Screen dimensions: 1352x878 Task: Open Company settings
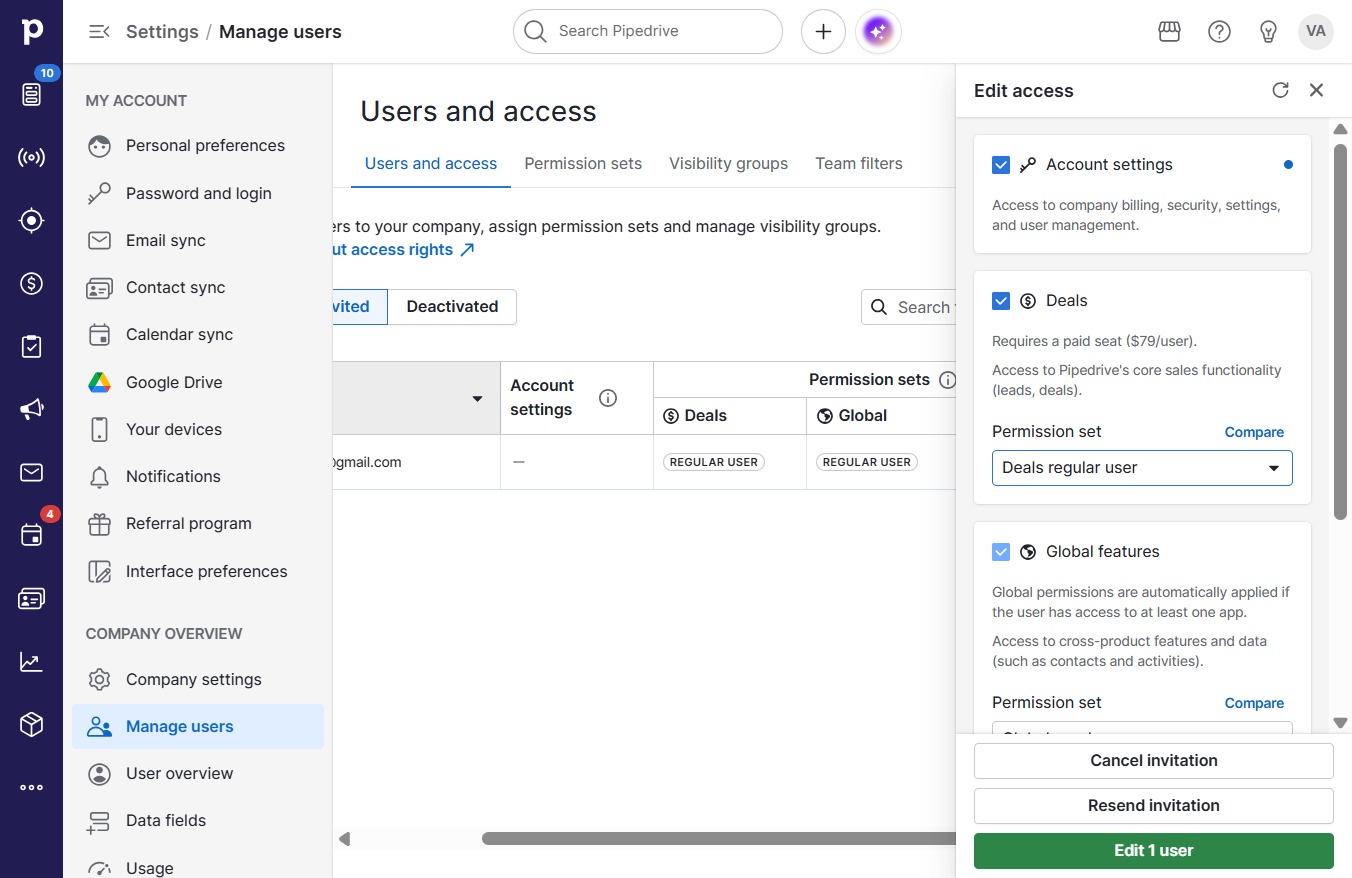(x=198, y=680)
